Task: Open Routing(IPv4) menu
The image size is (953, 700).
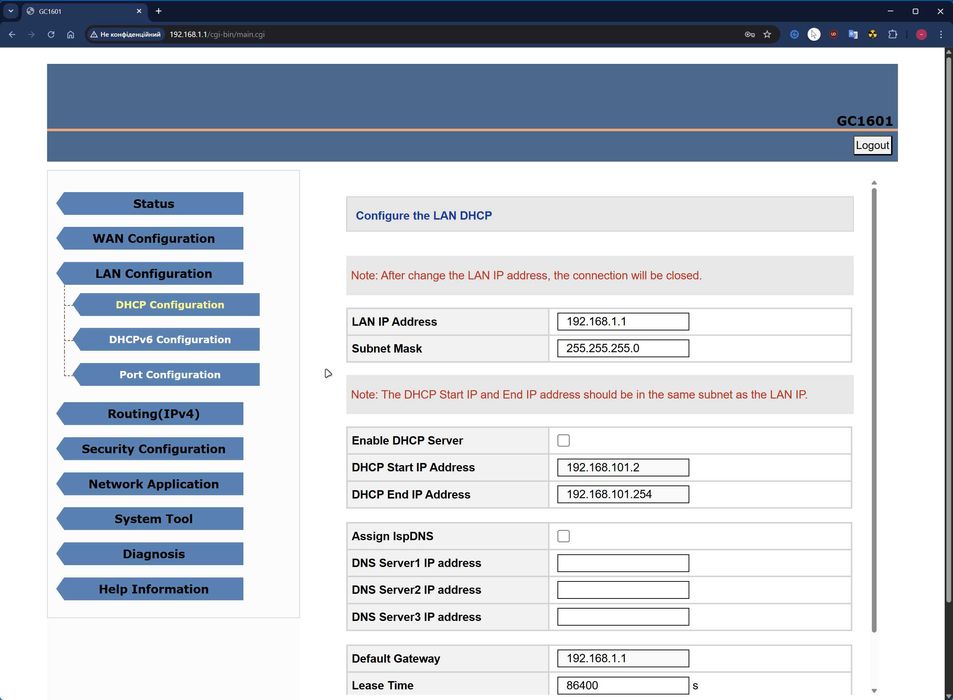Action: [150, 414]
